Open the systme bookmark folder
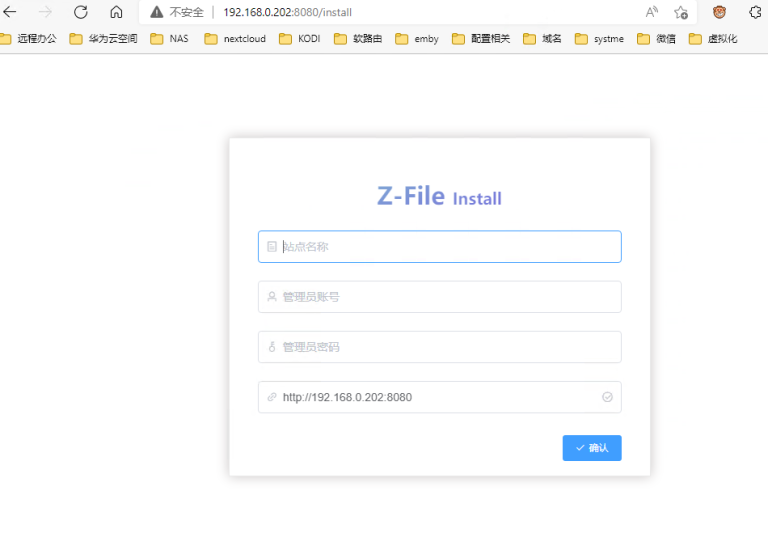Screen dimensions: 768x533 (600, 39)
